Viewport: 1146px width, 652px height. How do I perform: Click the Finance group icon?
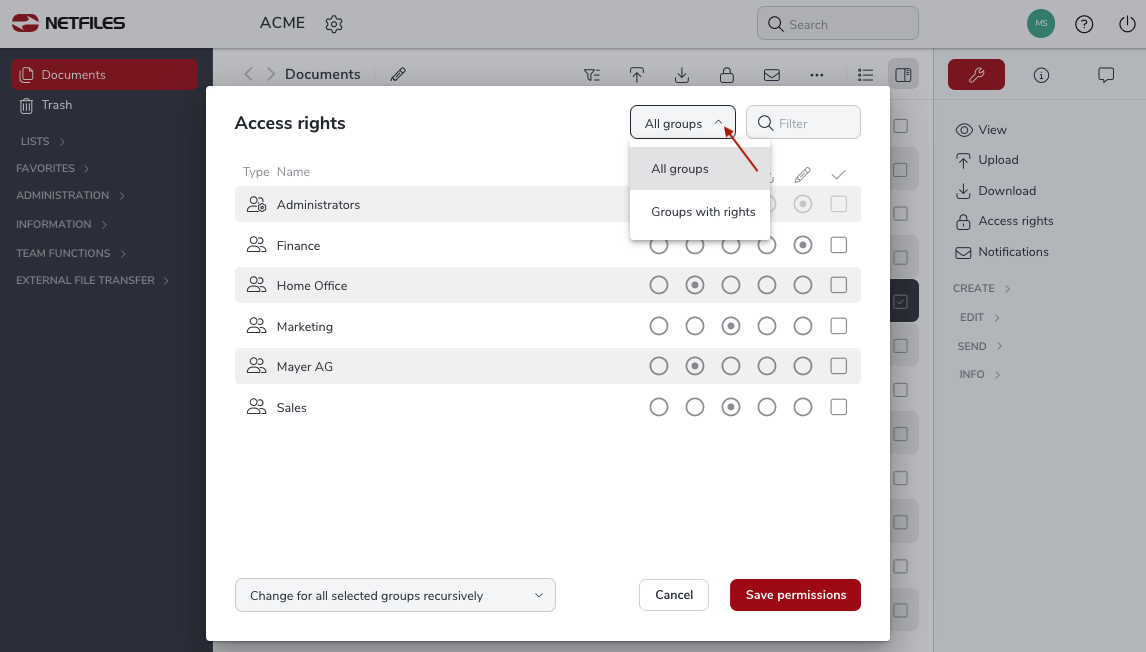[x=257, y=245]
